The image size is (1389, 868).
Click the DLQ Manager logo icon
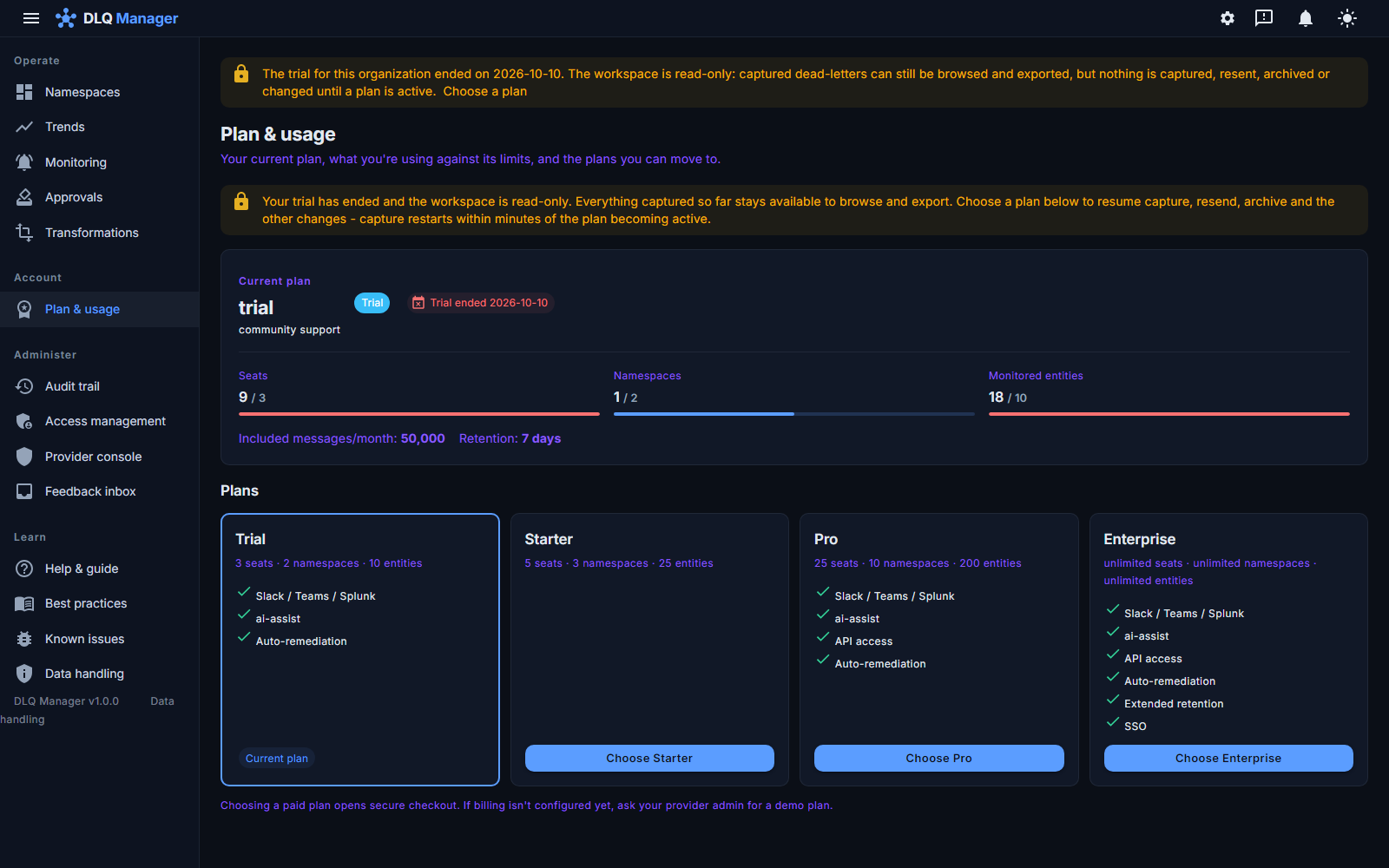(66, 18)
